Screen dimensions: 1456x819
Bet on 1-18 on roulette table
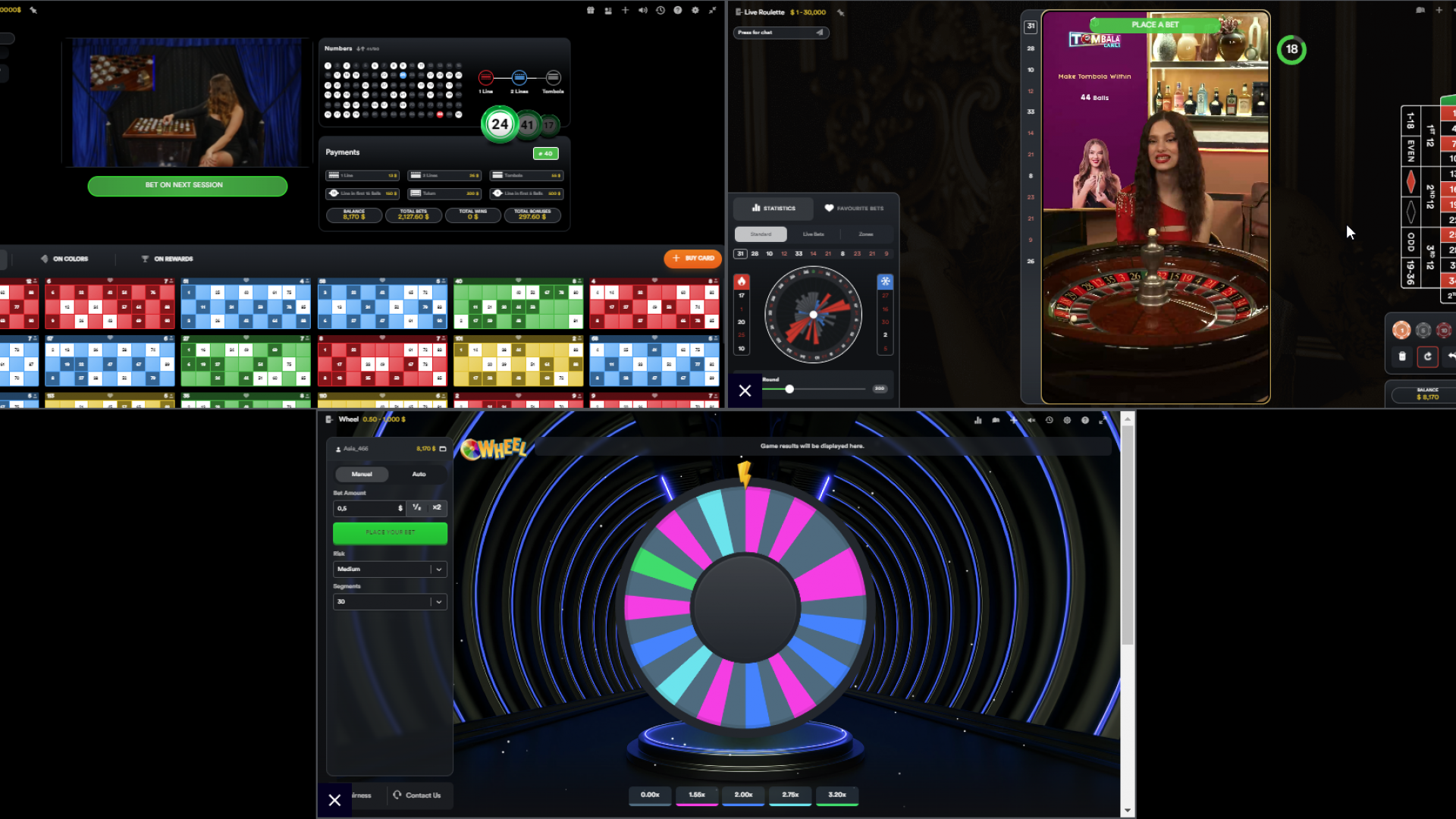(x=1411, y=121)
